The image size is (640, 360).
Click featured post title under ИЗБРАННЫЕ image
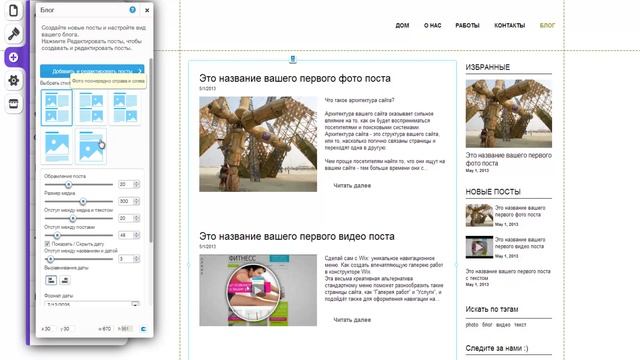pyautogui.click(x=509, y=159)
